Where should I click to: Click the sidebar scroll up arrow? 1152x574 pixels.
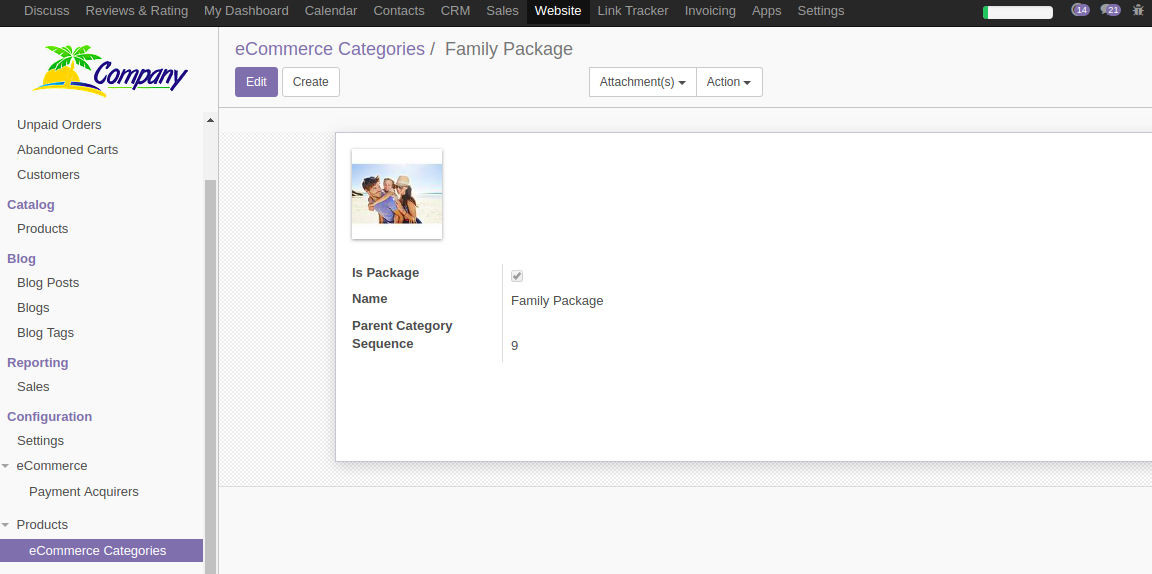210,120
